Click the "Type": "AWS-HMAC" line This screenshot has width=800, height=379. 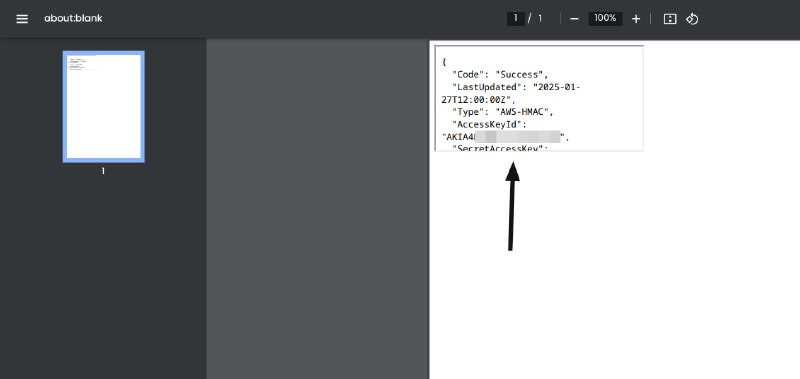[503, 112]
